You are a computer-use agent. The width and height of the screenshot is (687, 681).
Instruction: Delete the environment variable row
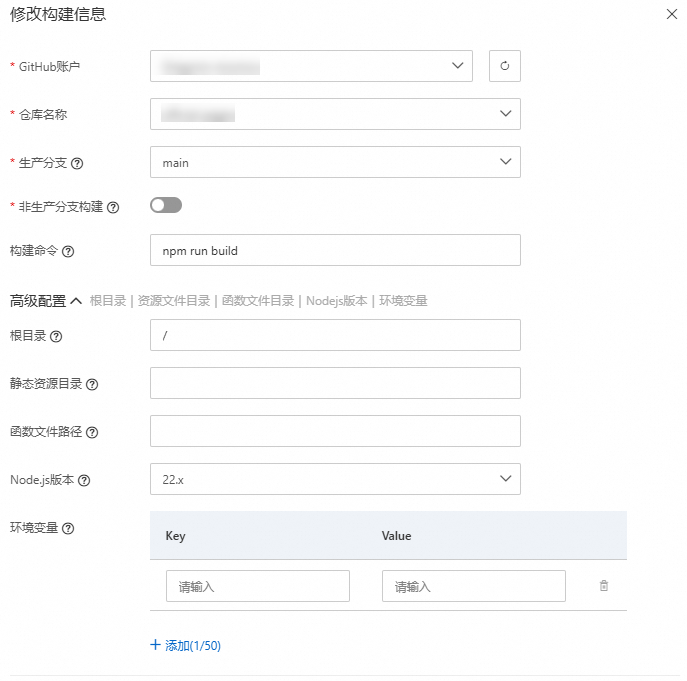pyautogui.click(x=604, y=586)
